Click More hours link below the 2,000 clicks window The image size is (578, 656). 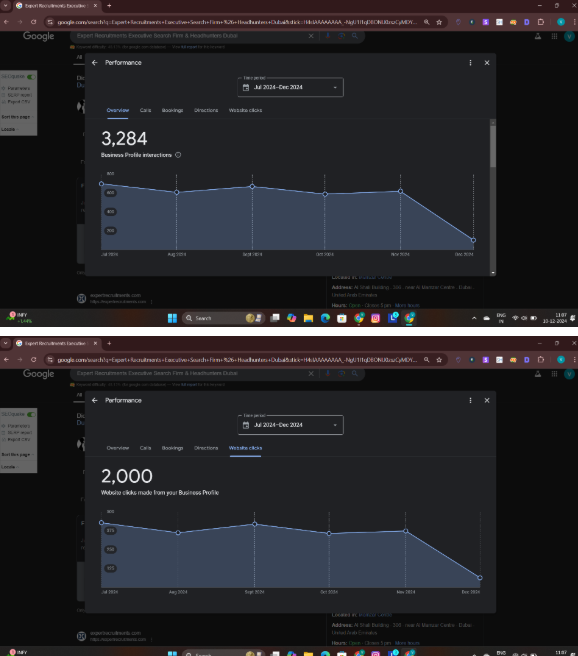click(407, 643)
